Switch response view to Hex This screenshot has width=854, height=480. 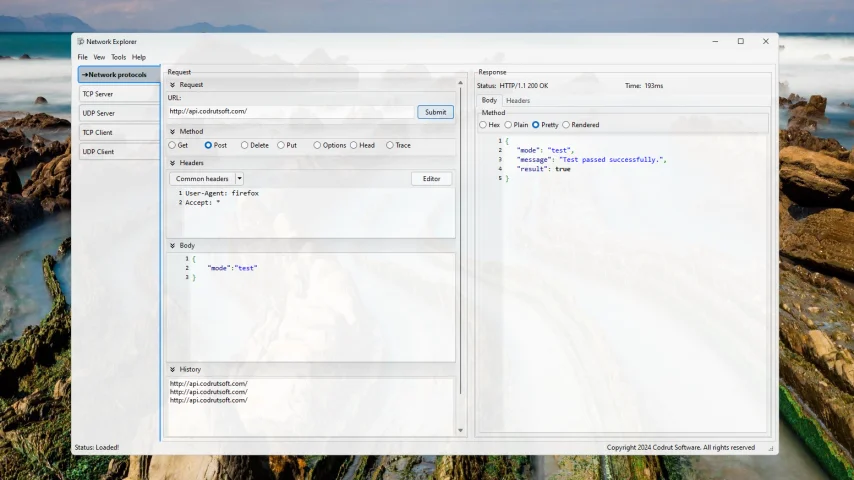tap(483, 125)
